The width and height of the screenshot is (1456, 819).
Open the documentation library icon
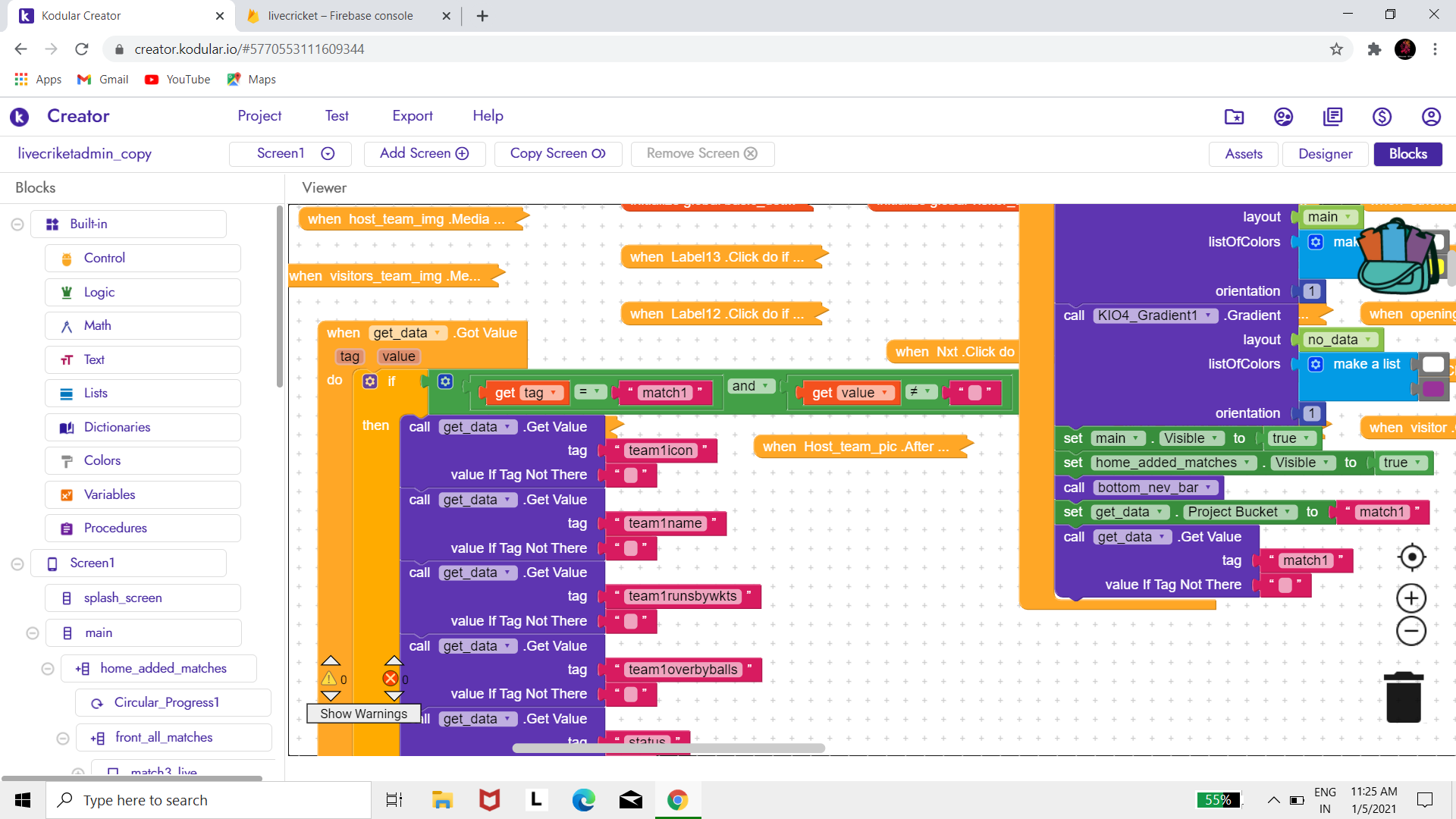point(1332,116)
